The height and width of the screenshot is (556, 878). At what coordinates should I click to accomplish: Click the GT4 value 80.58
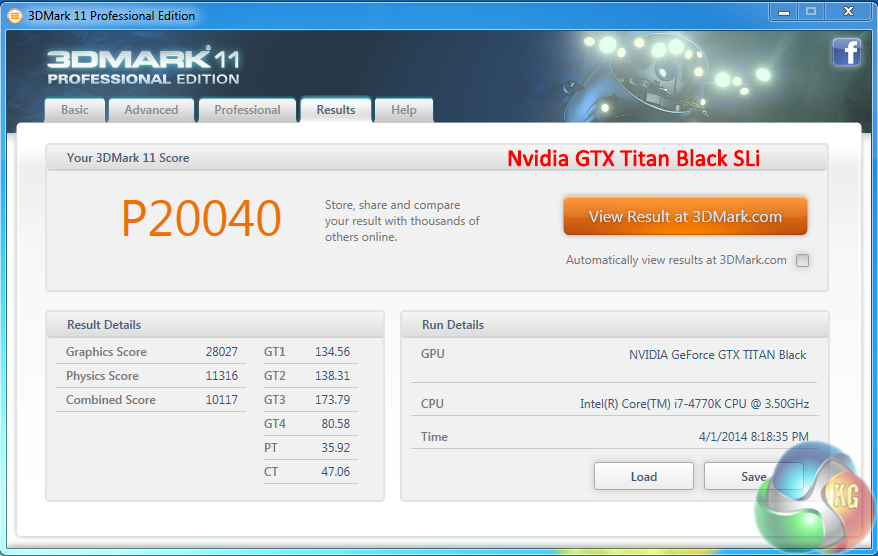click(336, 424)
